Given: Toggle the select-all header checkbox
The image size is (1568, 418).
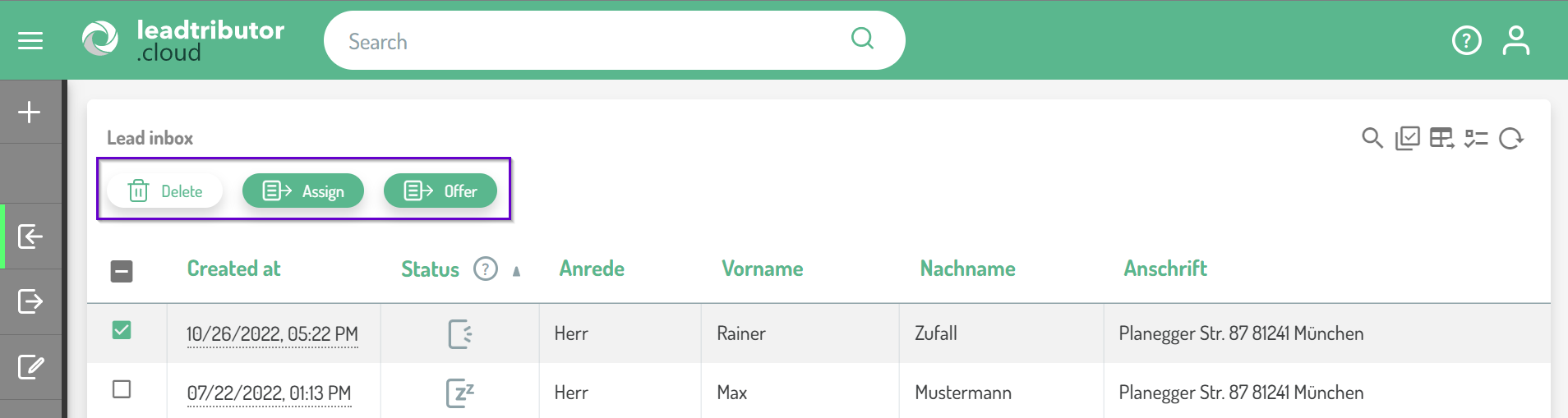Looking at the screenshot, I should (x=122, y=270).
